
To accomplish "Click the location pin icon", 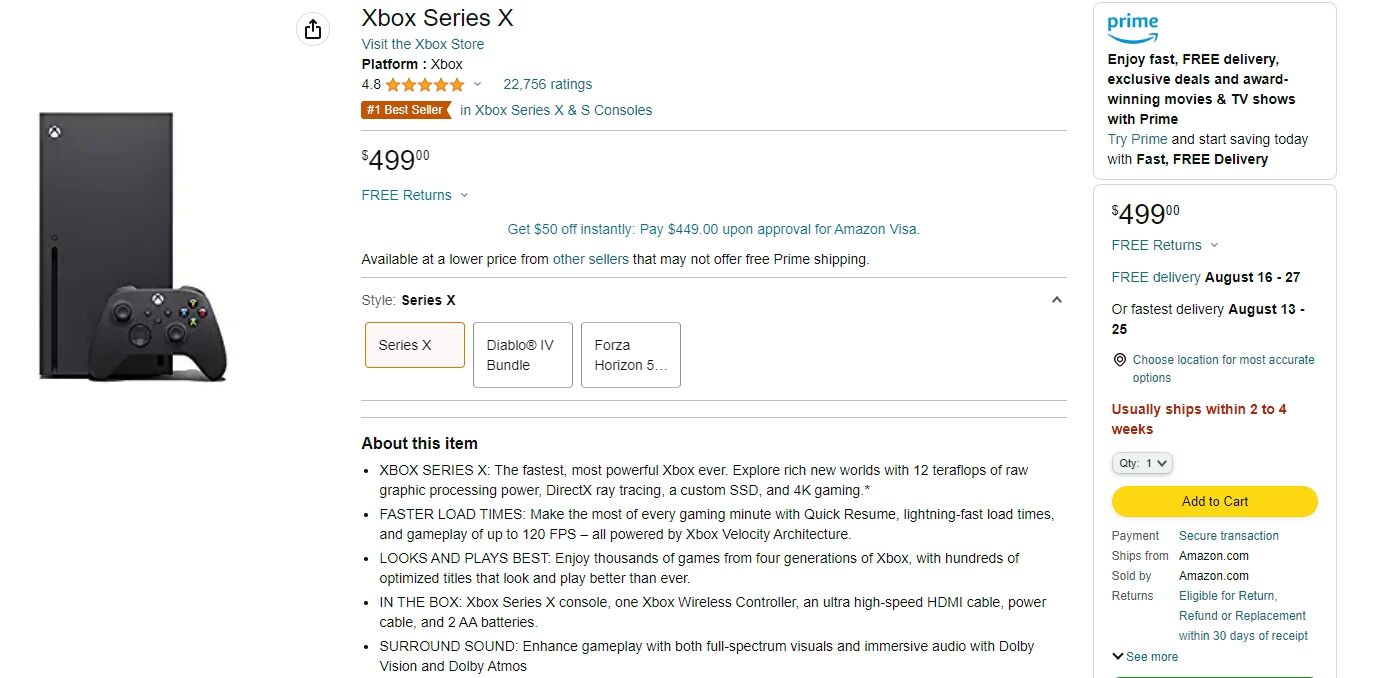I will click(1119, 360).
